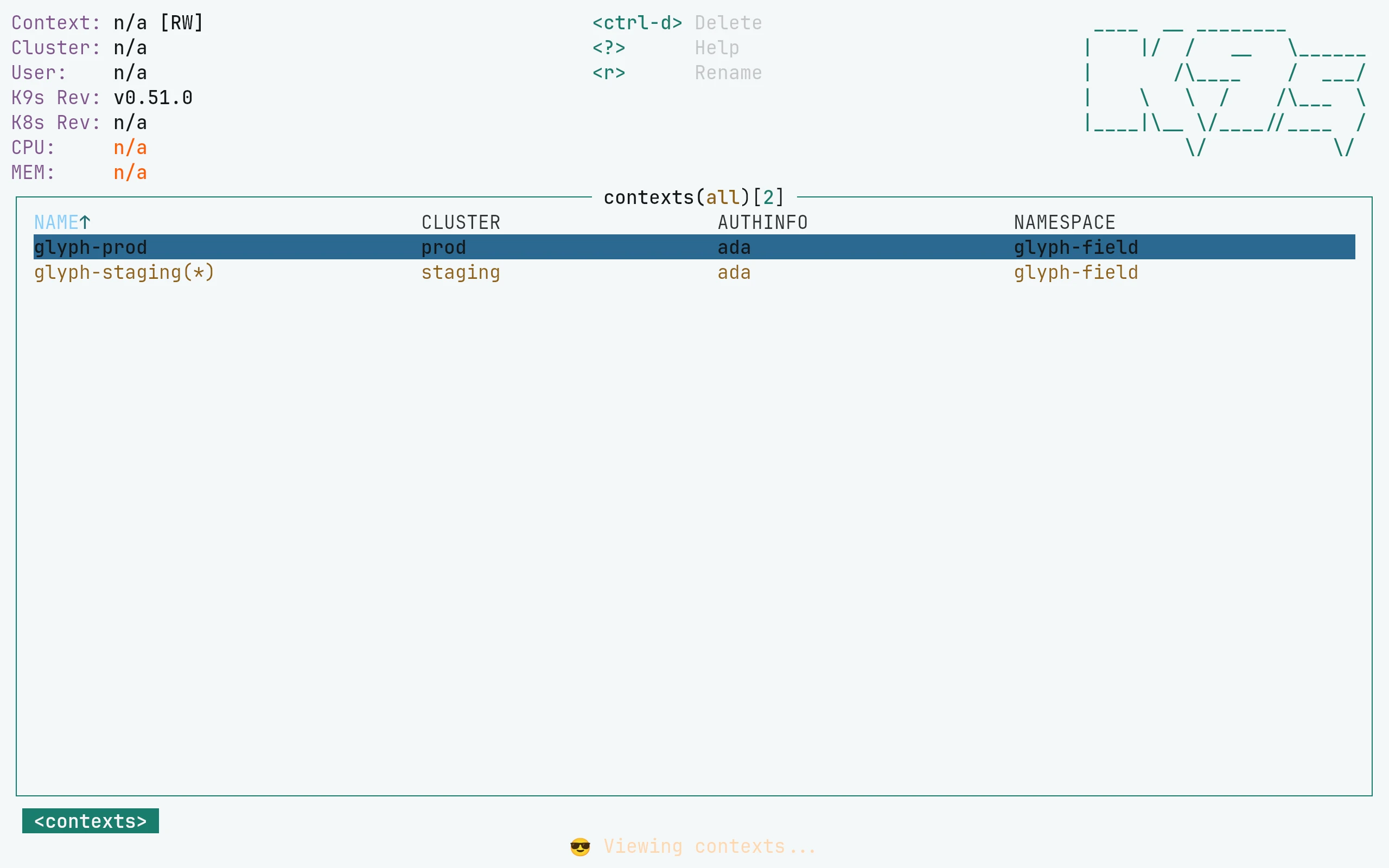Click the 'Viewing contexts...' status message
Screen dimensions: 1389x868
(710, 847)
